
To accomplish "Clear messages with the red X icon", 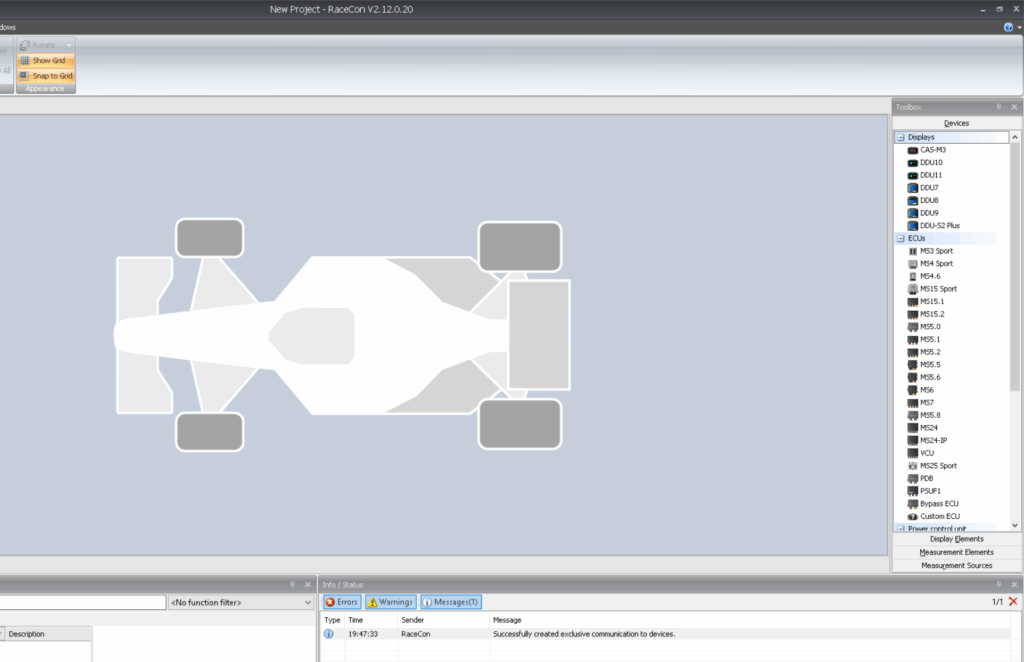I will tap(1013, 602).
